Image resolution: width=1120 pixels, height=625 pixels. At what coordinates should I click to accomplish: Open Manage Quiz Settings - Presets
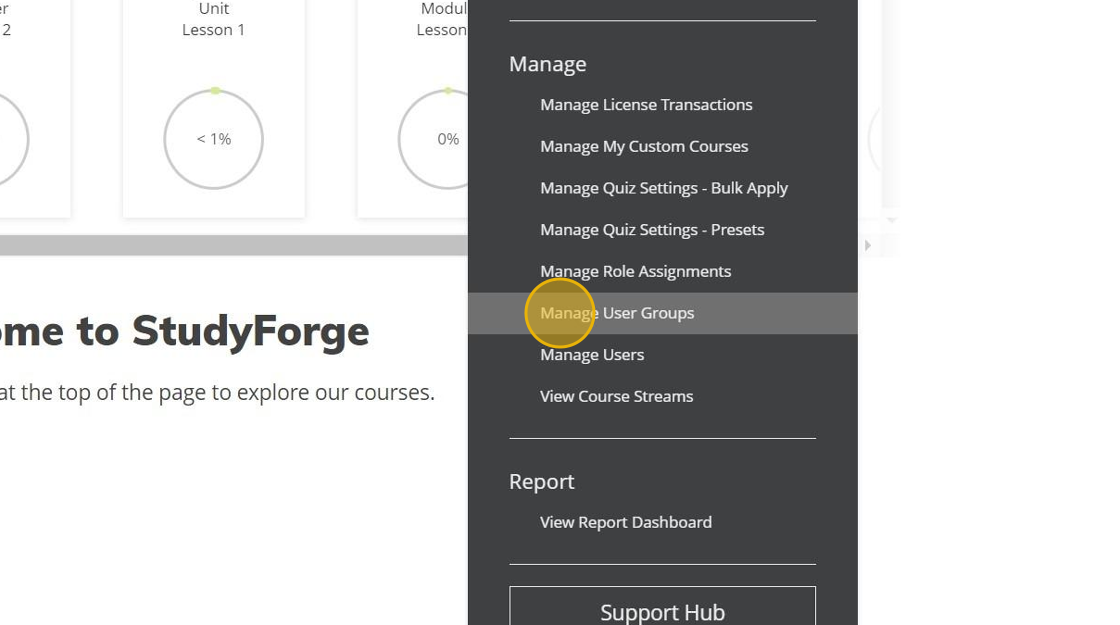[652, 230]
